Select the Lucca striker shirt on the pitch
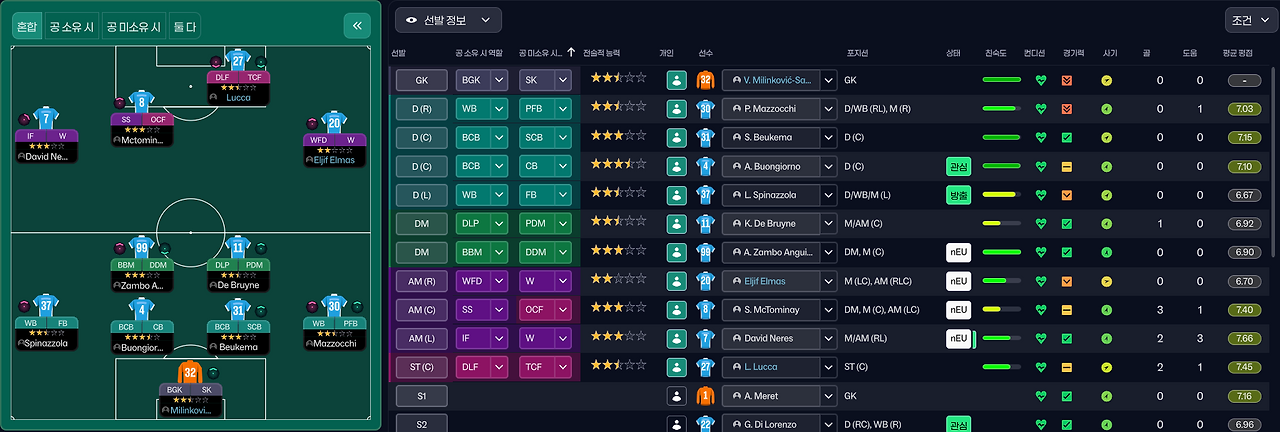1280x432 pixels. (x=238, y=59)
